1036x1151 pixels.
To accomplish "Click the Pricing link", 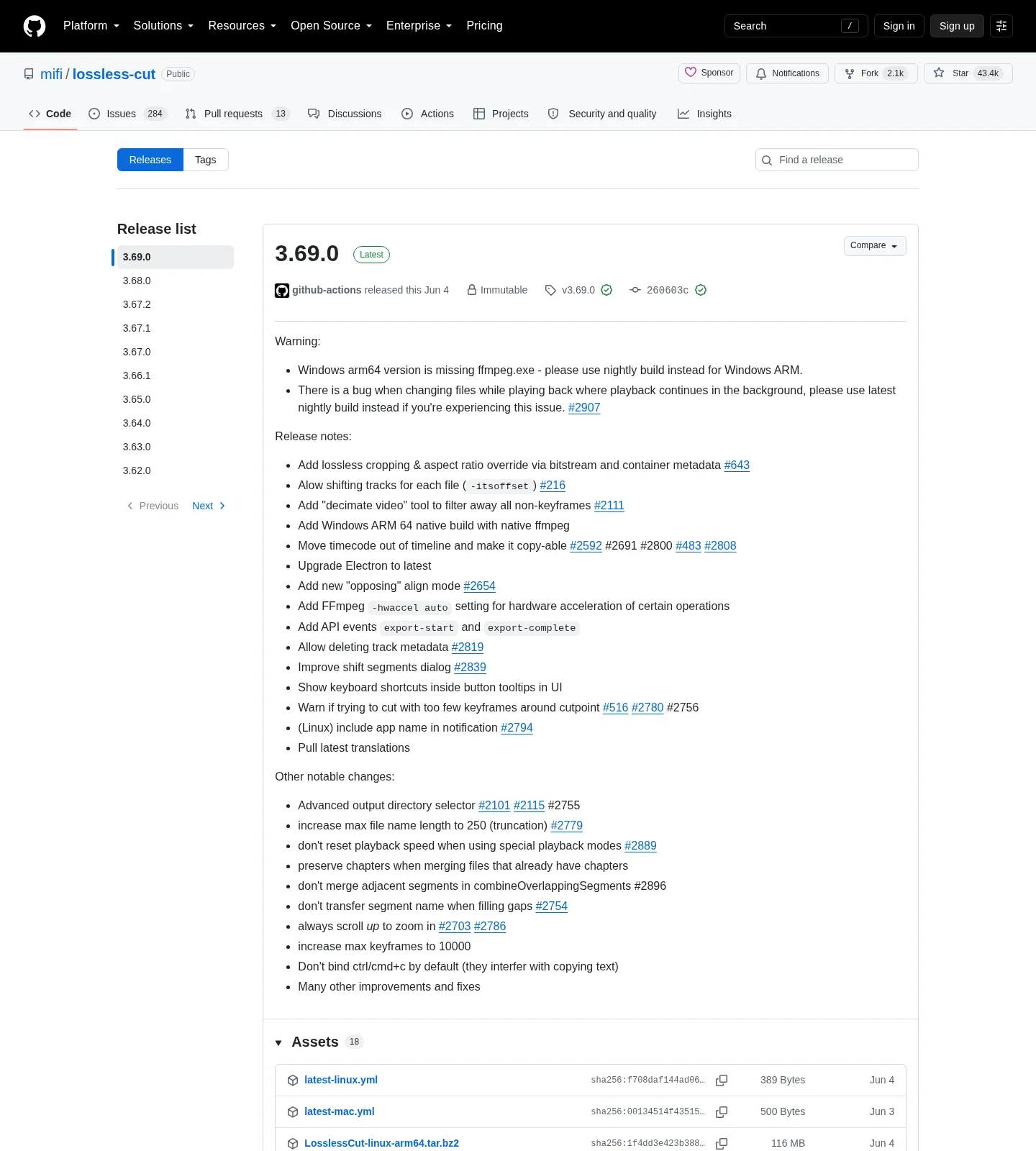I will pos(484,26).
